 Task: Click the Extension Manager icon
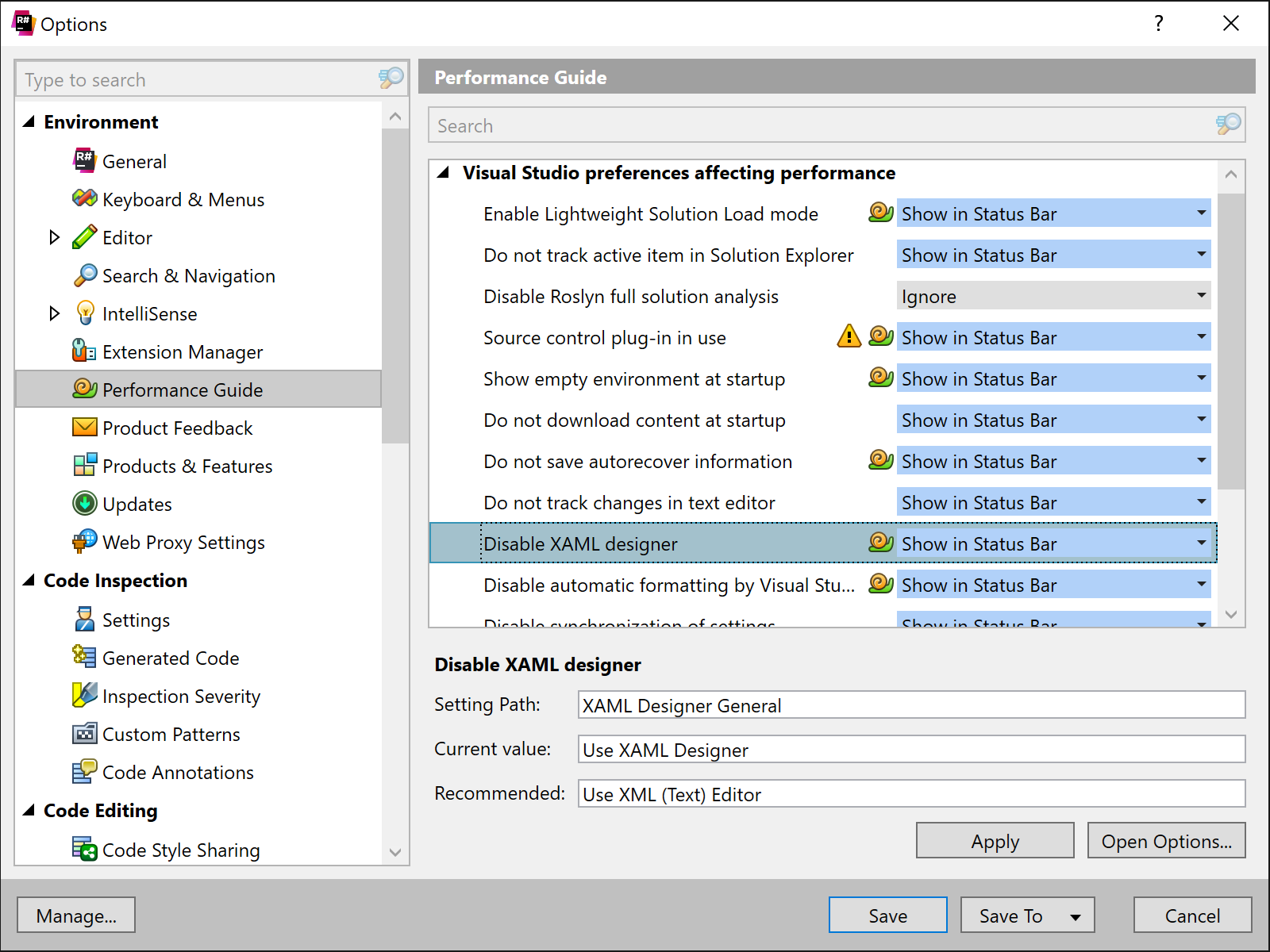point(84,351)
